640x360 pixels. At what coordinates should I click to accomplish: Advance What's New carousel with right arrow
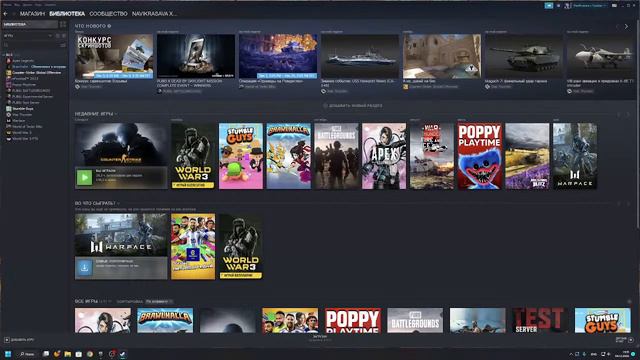coord(627,27)
